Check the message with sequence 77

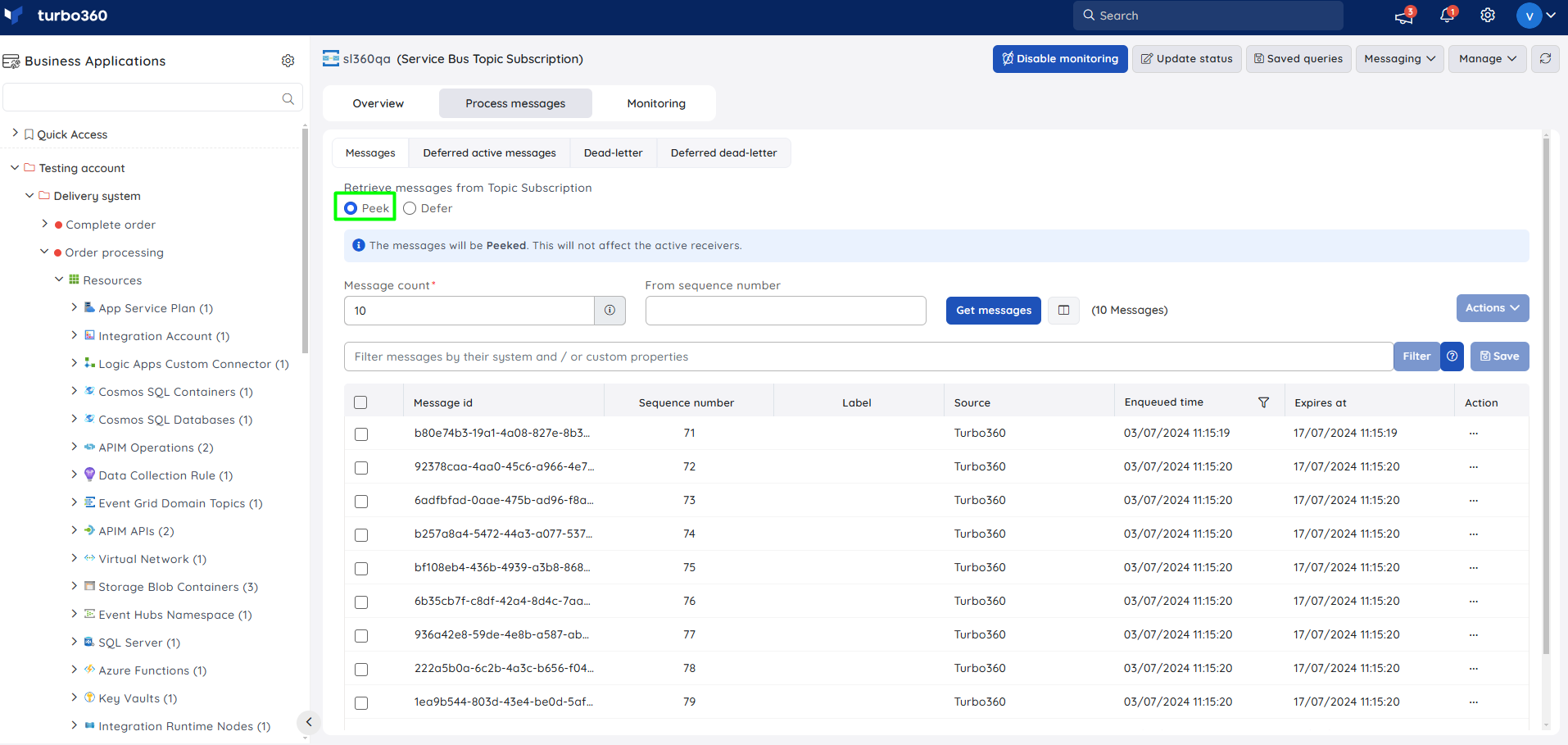361,636
